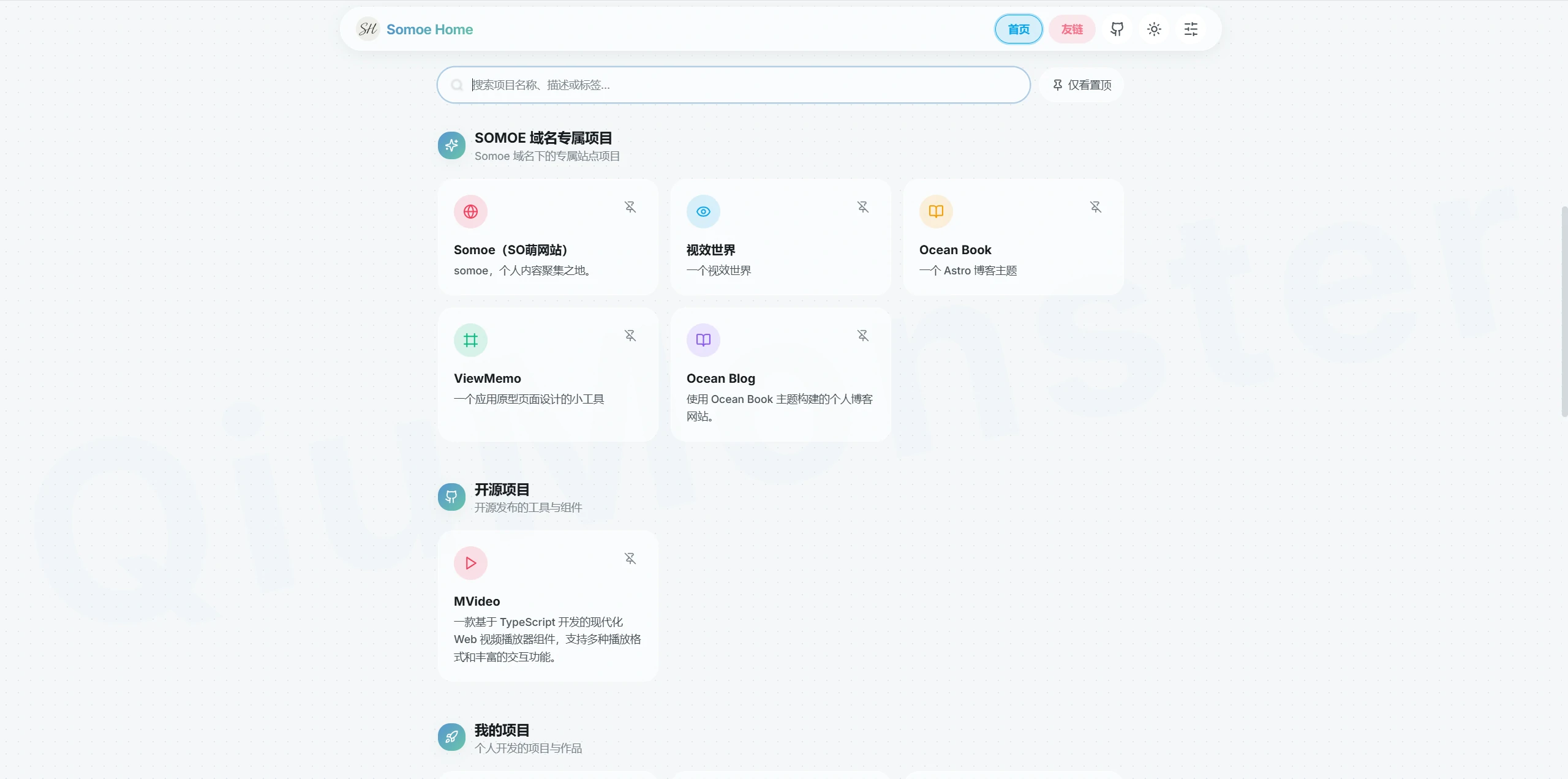This screenshot has height=779, width=1568.
Task: Click the text 'somoe，个人内容聚集之地。'
Action: click(522, 271)
